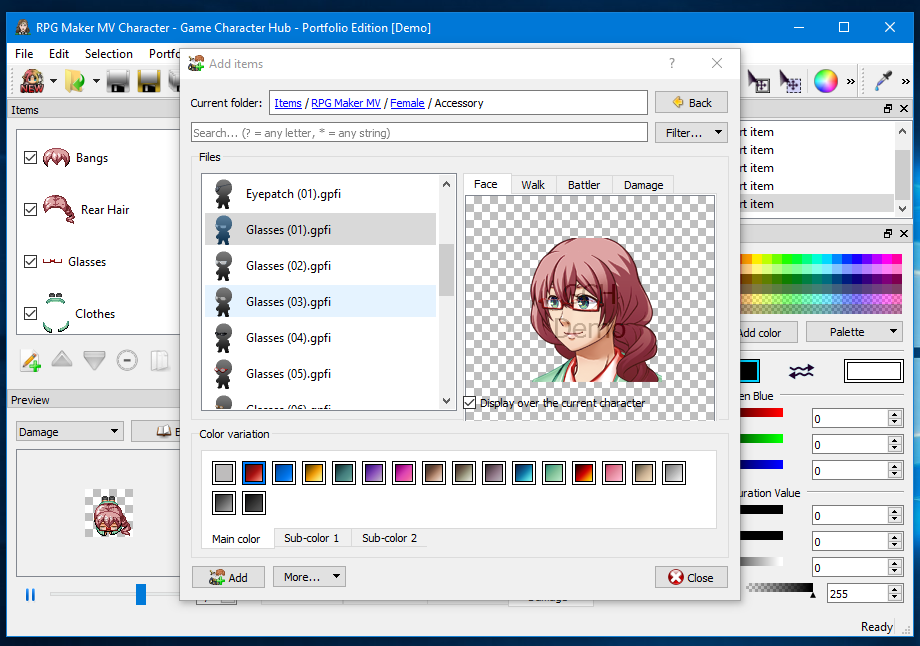Select Glasses (03).gpfi in file list
Viewport: 920px width, 646px height.
(x=320, y=302)
